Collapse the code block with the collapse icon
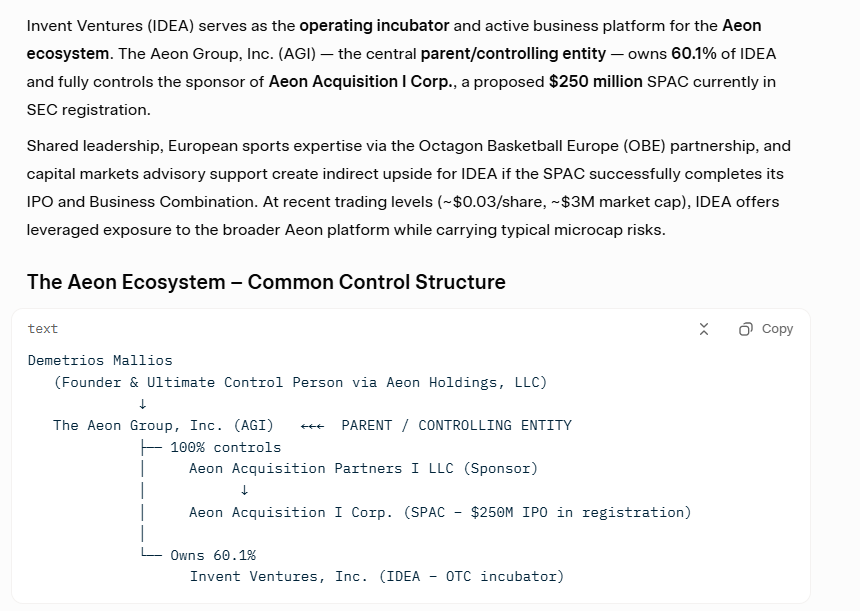860x611 pixels. 704,329
